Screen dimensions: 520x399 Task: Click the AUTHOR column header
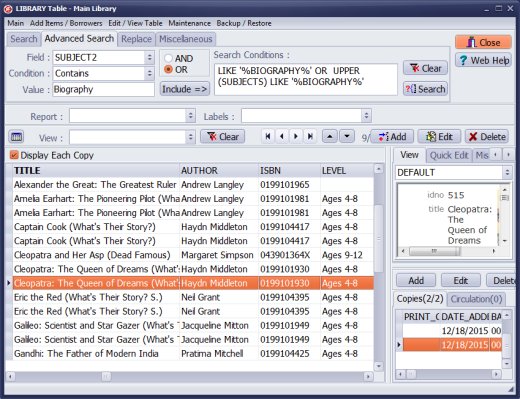pos(219,171)
